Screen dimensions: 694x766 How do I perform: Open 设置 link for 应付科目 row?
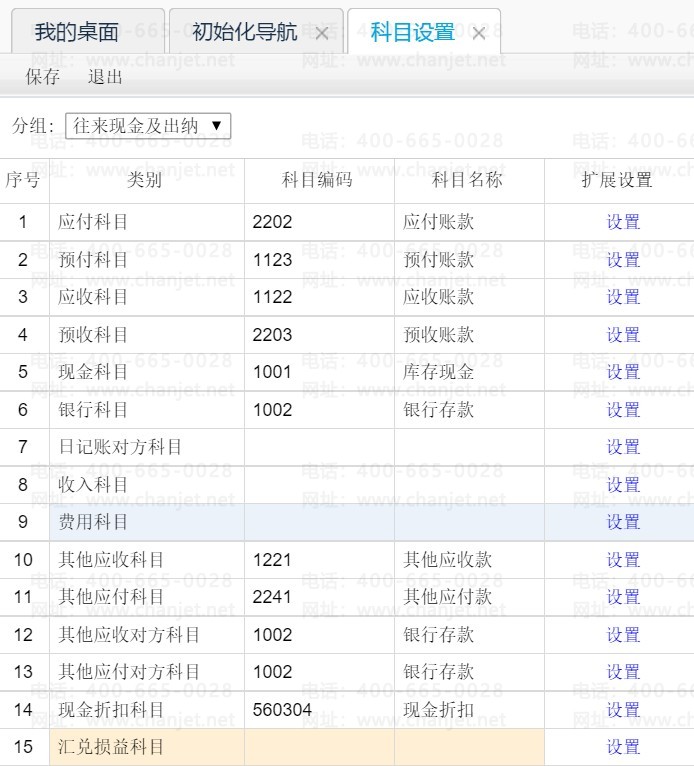(622, 222)
